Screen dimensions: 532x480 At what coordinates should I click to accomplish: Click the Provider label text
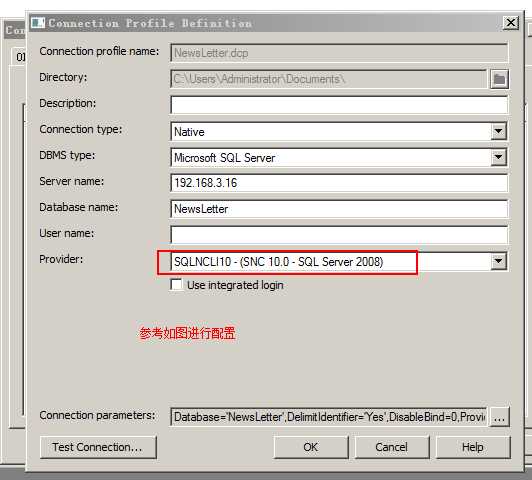point(61,259)
